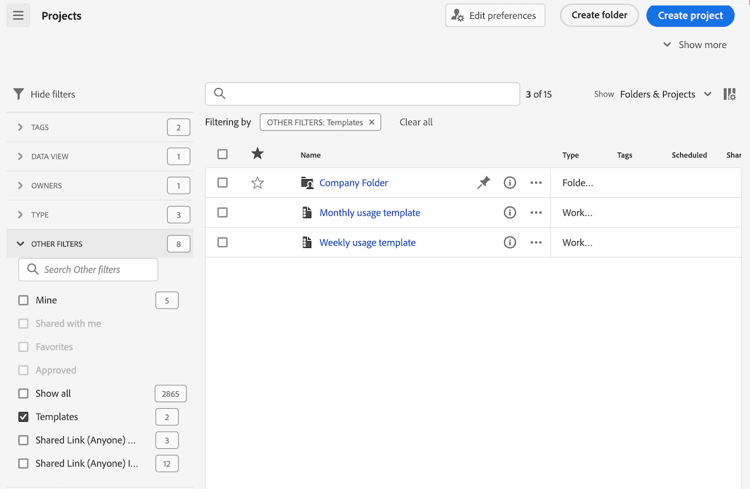Image resolution: width=750 pixels, height=489 pixels.
Task: Open info for Monthly usage template
Action: (510, 213)
